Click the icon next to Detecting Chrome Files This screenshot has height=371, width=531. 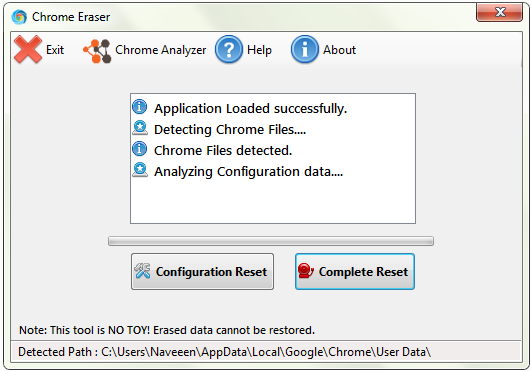(x=140, y=128)
